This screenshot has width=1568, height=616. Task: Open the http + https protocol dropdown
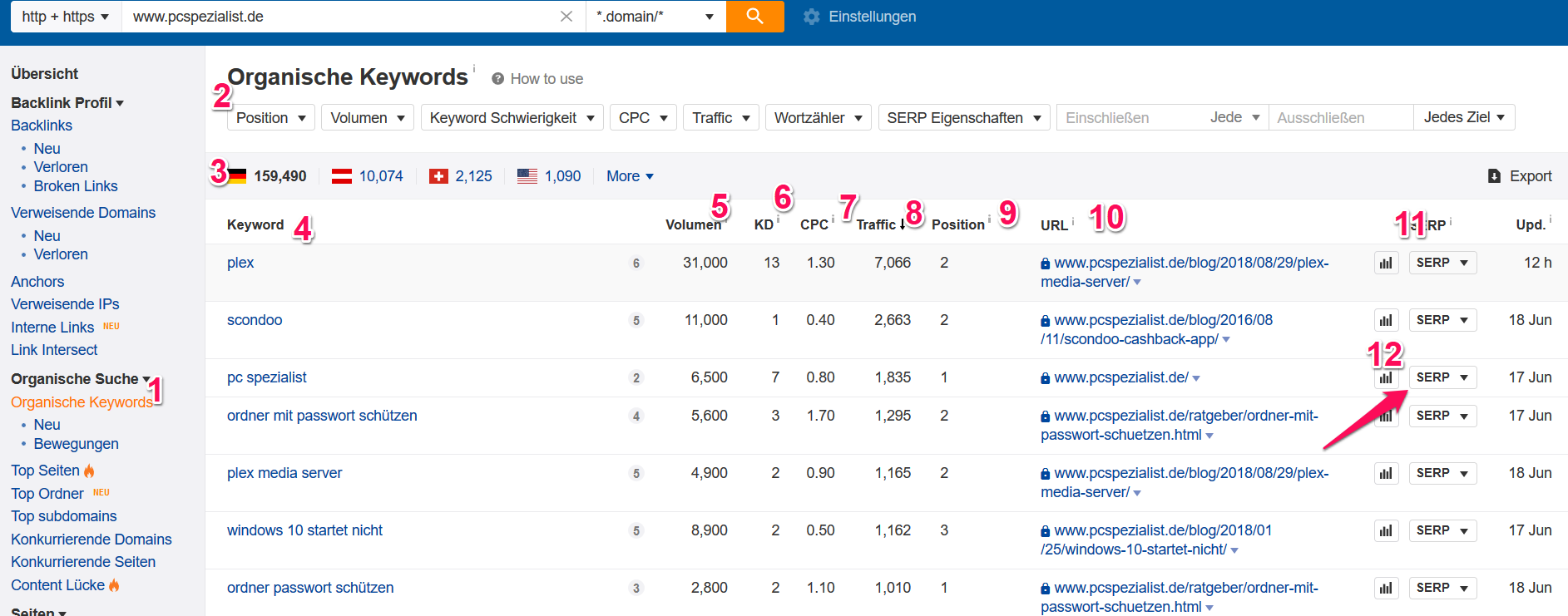pos(66,17)
